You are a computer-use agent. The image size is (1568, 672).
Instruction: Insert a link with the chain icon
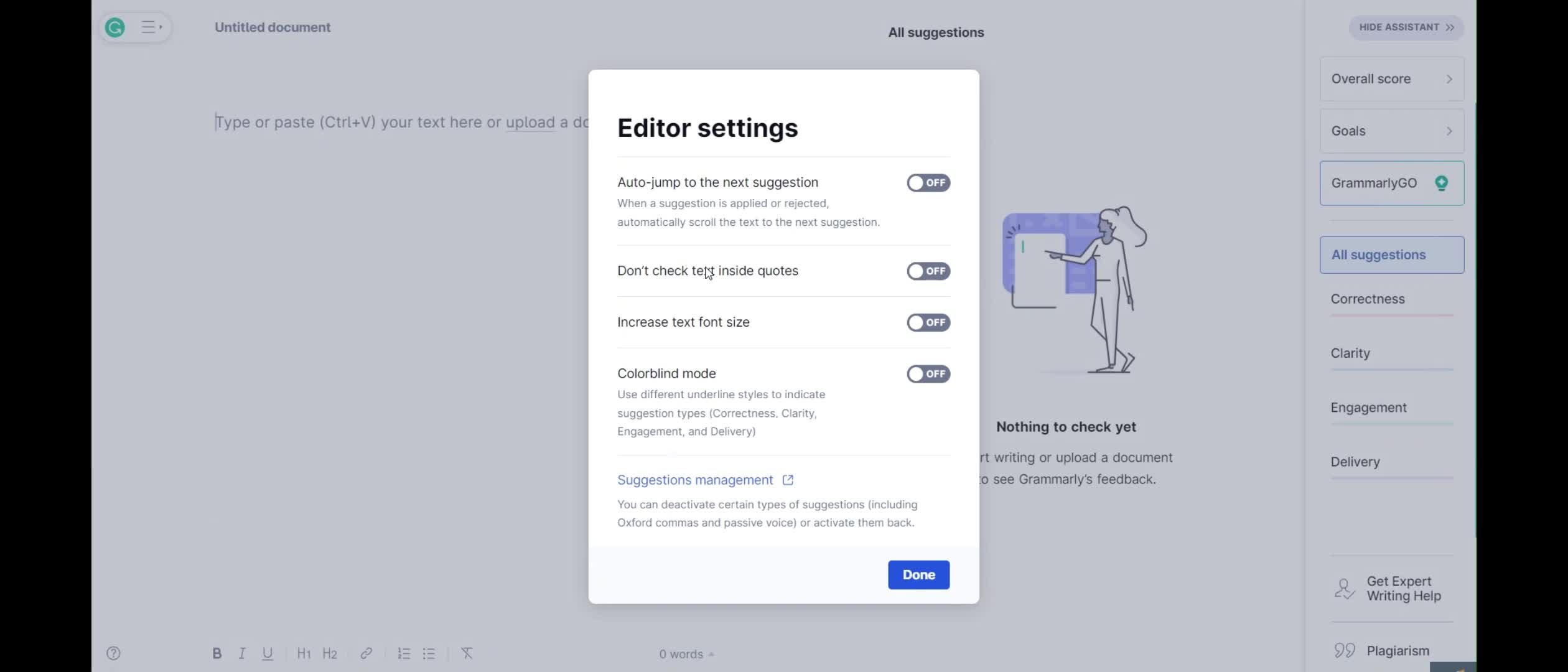(x=366, y=653)
